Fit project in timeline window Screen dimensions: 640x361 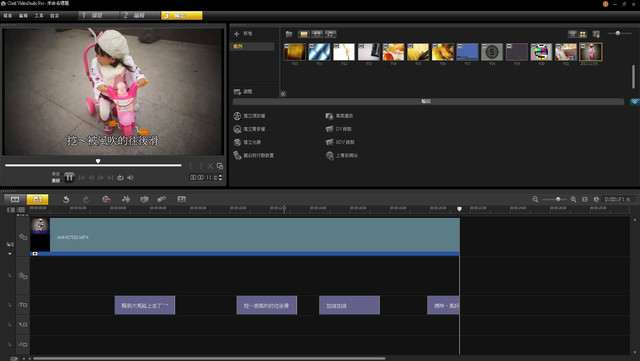[x=584, y=199]
